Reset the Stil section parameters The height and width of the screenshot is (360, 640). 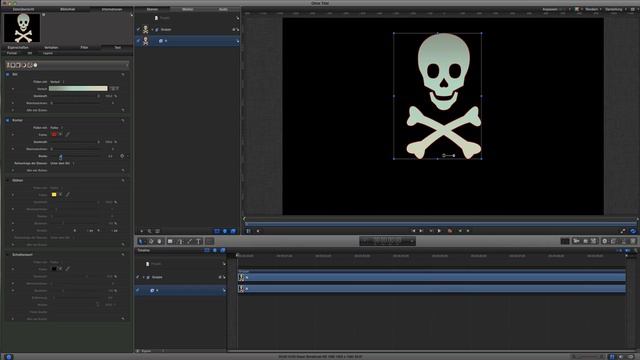(x=123, y=75)
